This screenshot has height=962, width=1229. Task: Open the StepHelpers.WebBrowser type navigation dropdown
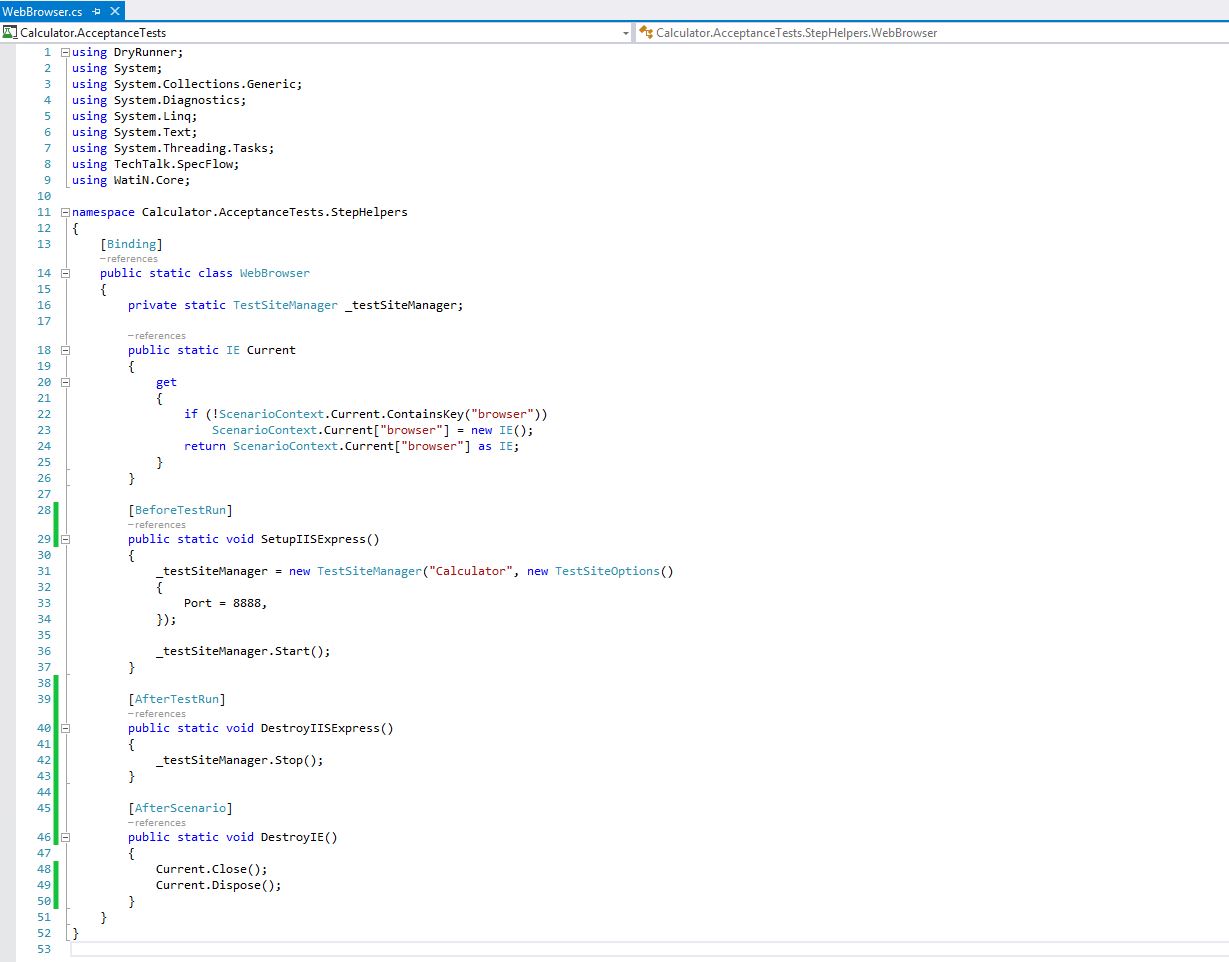pos(932,33)
